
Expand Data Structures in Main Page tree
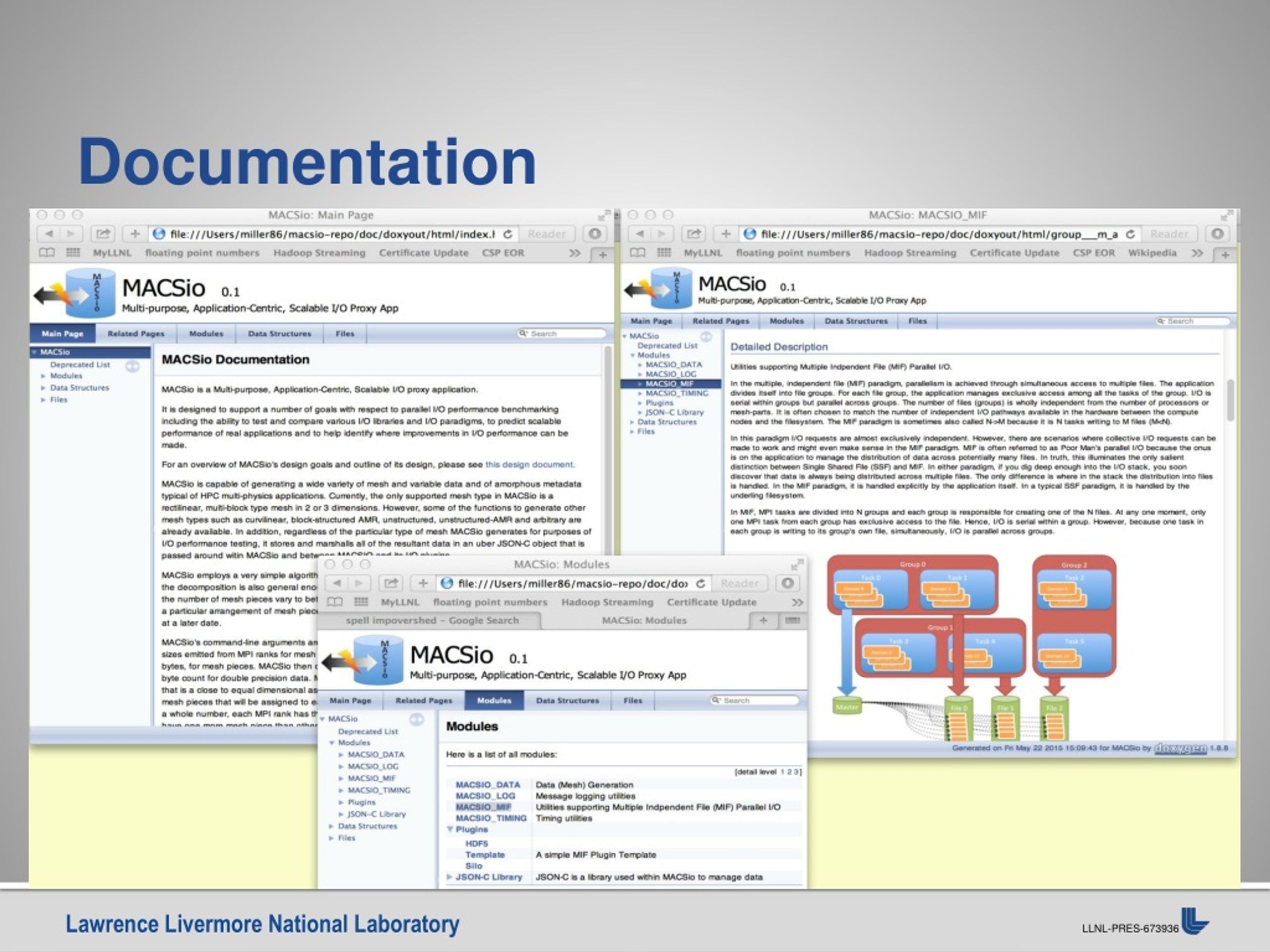pyautogui.click(x=43, y=388)
